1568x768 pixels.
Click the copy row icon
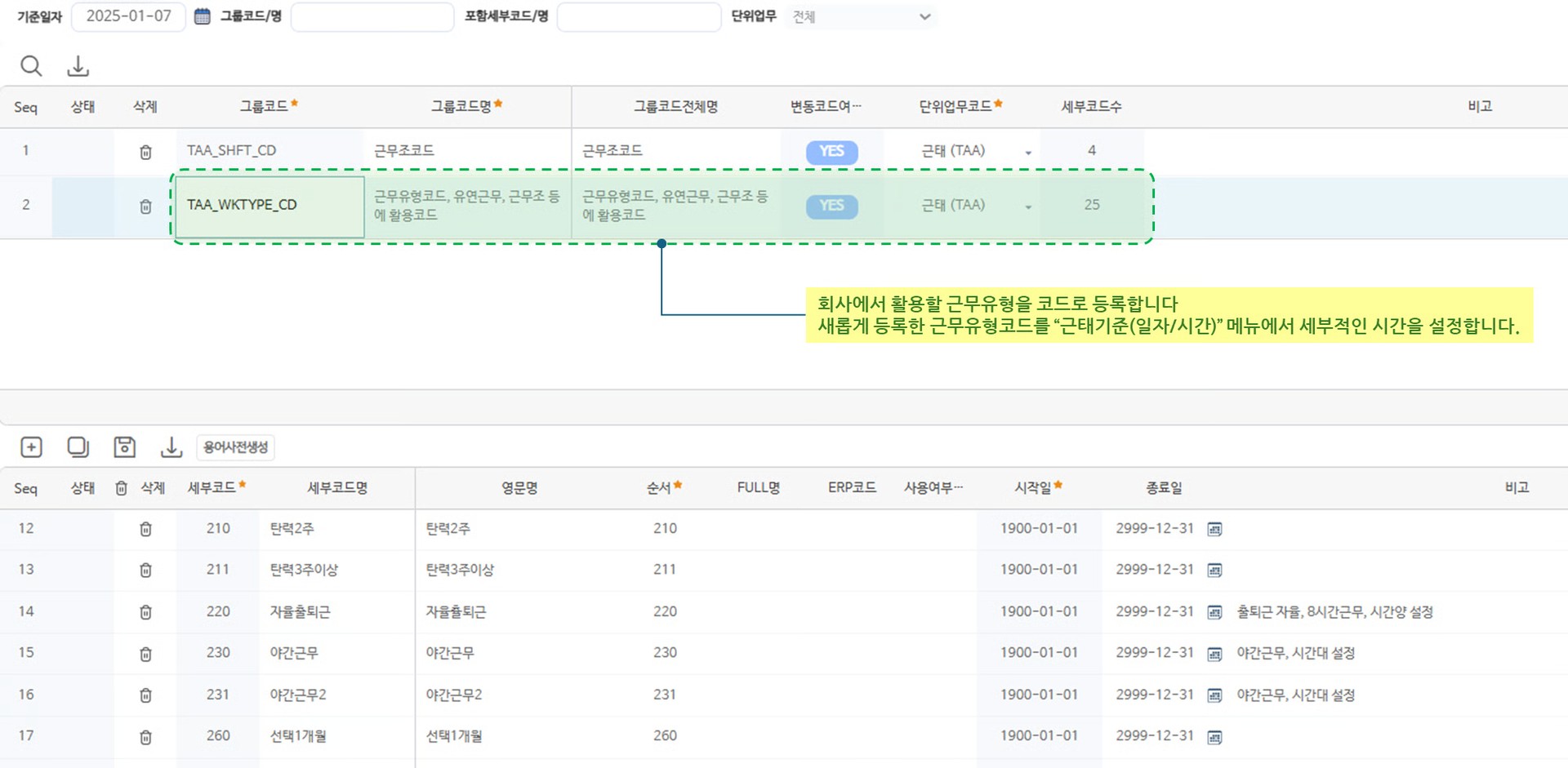point(78,447)
